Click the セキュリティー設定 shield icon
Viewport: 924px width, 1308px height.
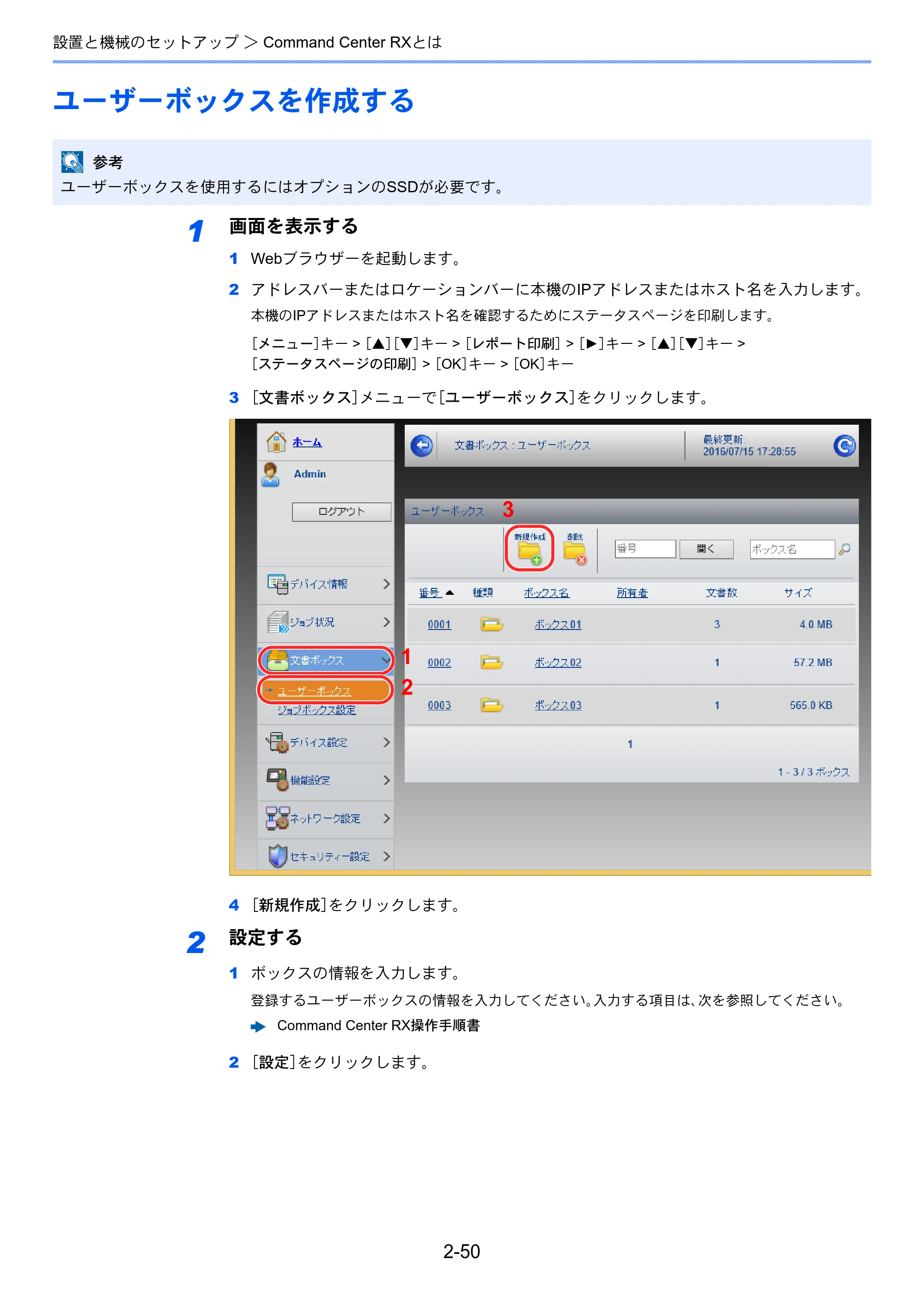pyautogui.click(x=278, y=856)
